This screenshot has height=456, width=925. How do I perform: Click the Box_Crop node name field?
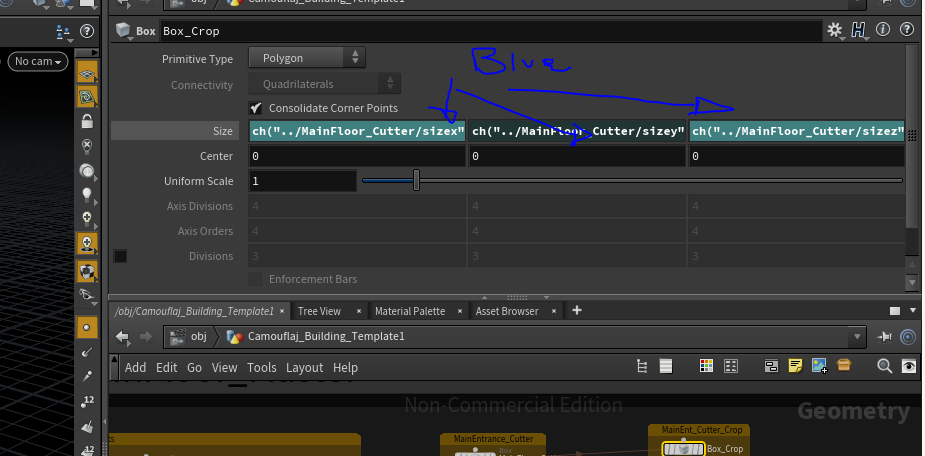coord(491,31)
